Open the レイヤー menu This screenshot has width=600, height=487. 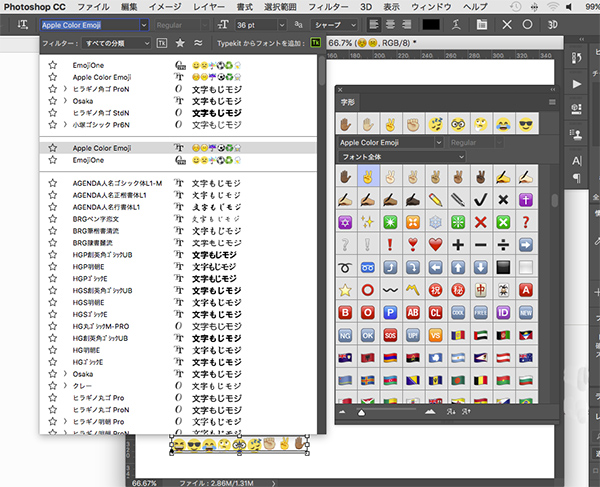click(209, 7)
